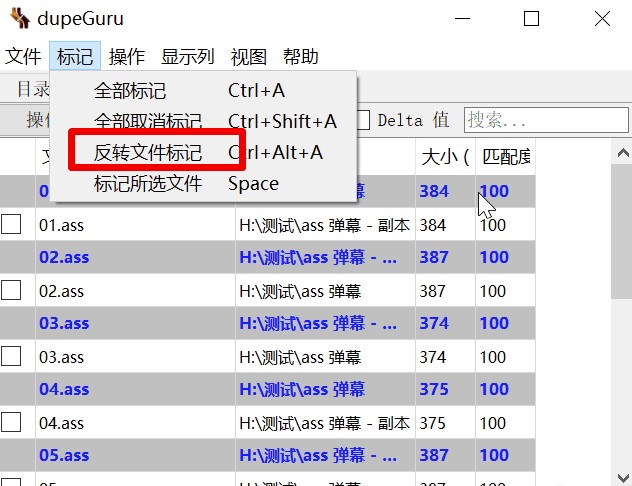Click match 100 in blue 02.ass row
The width and height of the screenshot is (632, 486).
[x=494, y=258]
